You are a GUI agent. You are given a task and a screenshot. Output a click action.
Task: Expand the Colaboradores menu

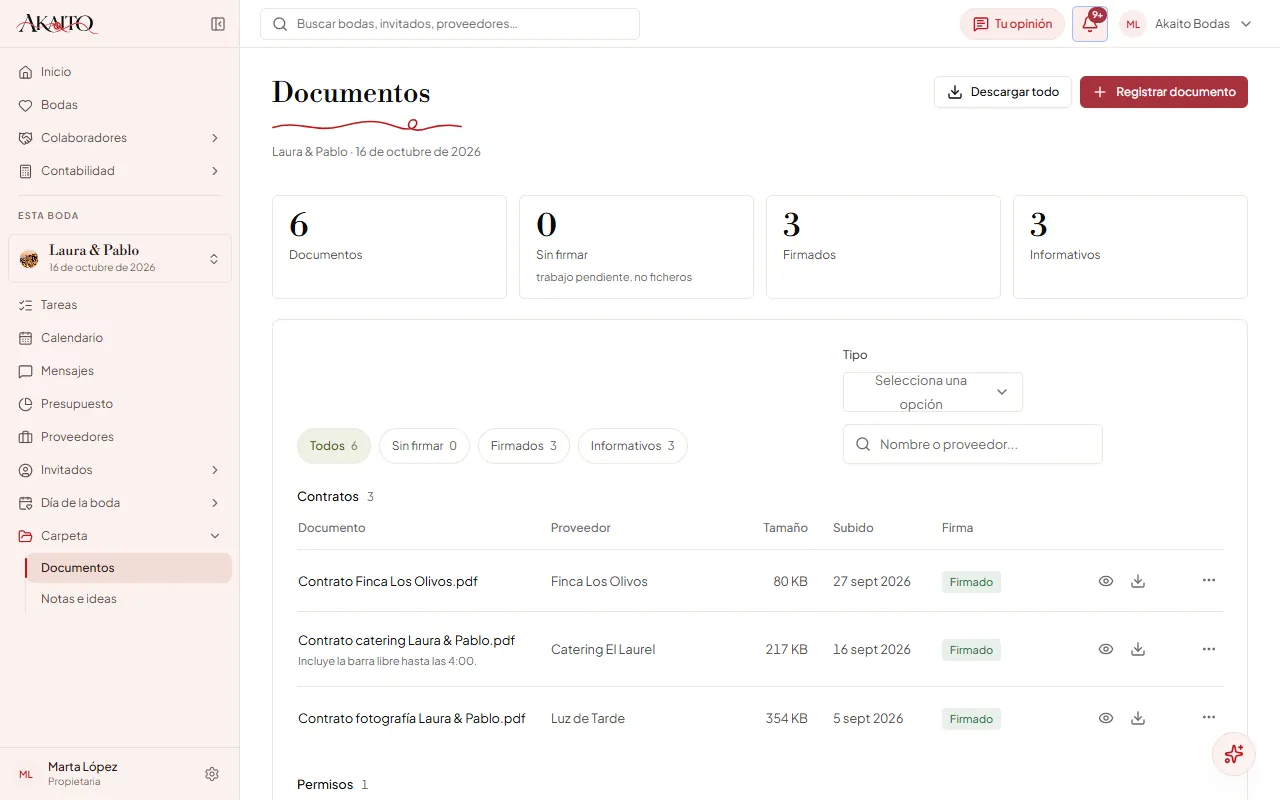[120, 138]
